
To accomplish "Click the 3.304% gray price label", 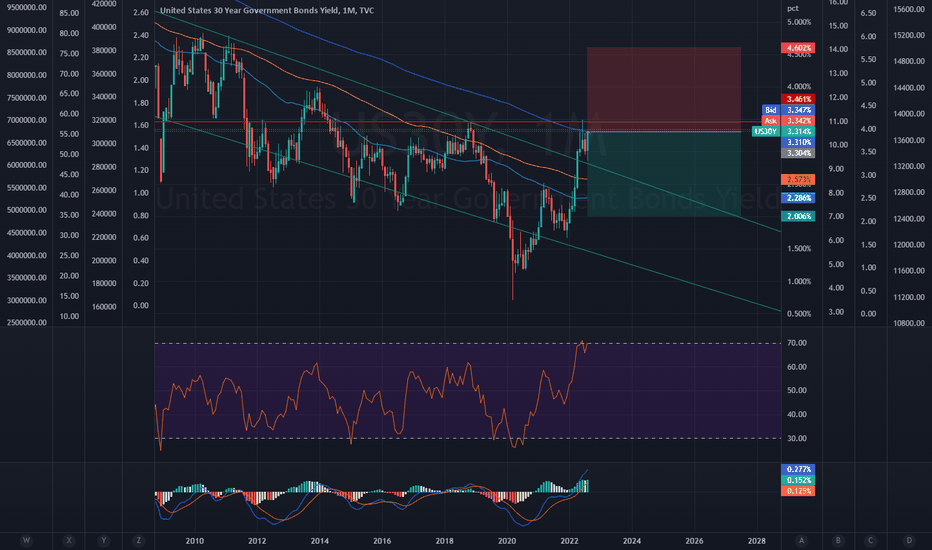I will (x=798, y=153).
